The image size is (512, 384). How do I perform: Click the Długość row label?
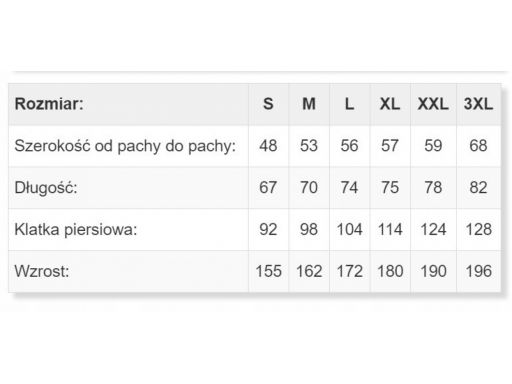pyautogui.click(x=46, y=188)
